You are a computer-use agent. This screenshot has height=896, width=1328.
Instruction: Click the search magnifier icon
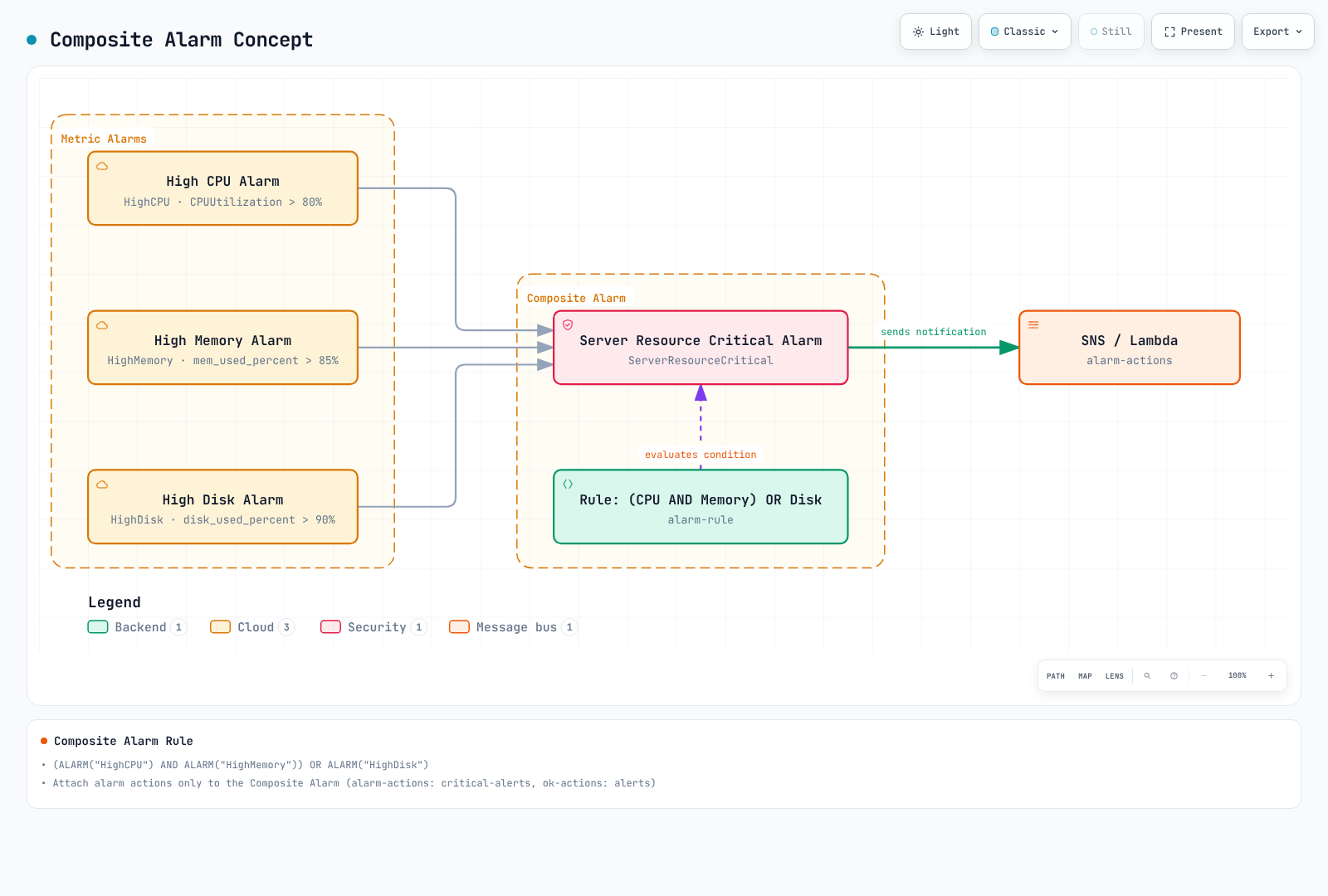(x=1148, y=676)
